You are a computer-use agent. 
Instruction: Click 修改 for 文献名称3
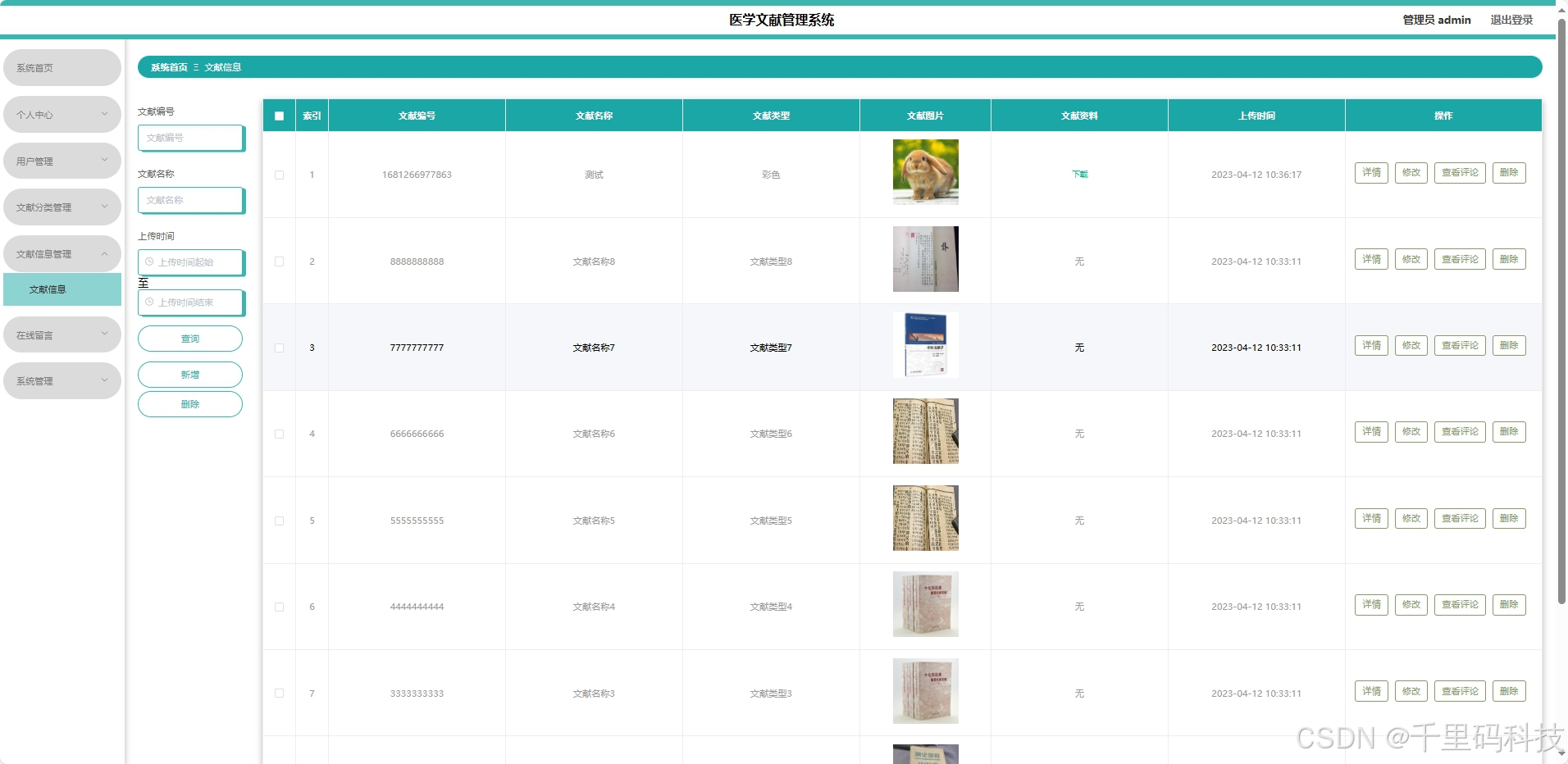[x=1411, y=691]
